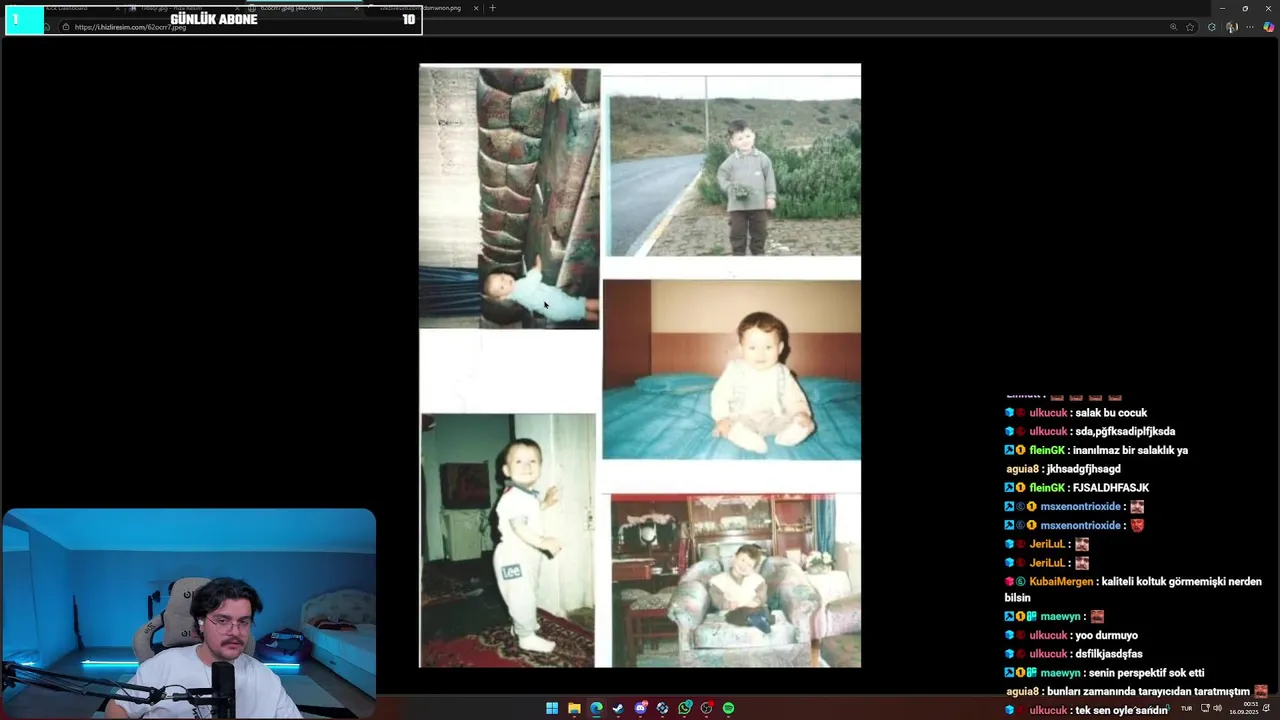Open File Explorer from the taskbar
The width and height of the screenshot is (1280, 720).
coord(574,708)
